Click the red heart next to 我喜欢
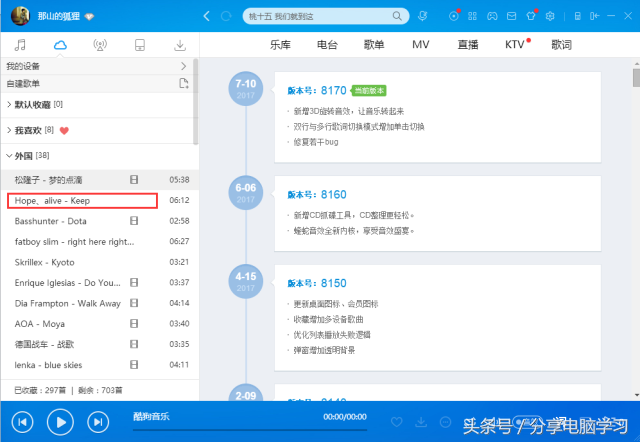Viewport: 640px width, 442px height. click(64, 131)
